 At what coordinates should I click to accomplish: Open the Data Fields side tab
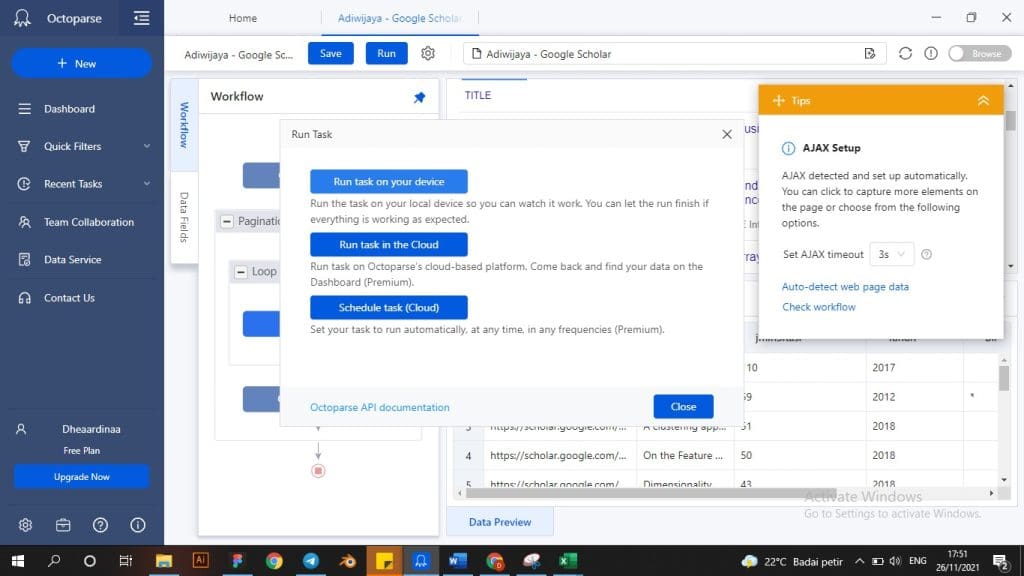[x=184, y=218]
